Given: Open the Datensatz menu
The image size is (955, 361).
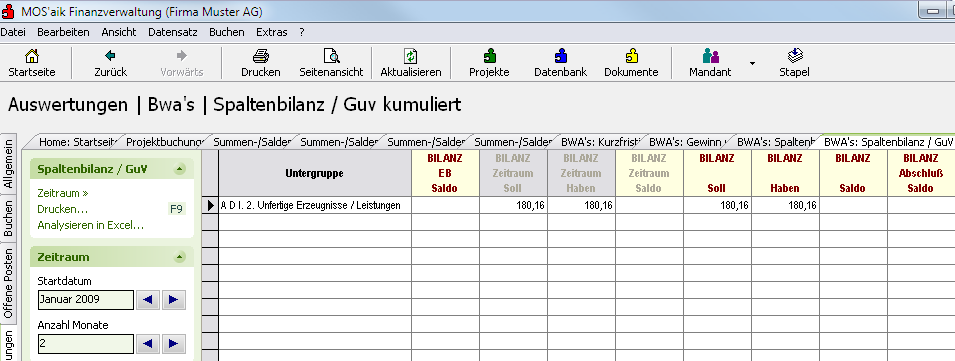Looking at the screenshot, I should (172, 32).
